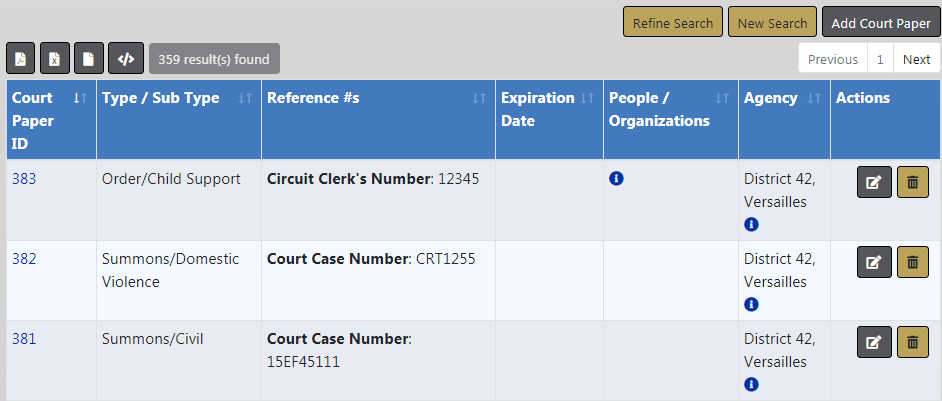Delete court paper 381
942x401 pixels.
pyautogui.click(x=912, y=342)
